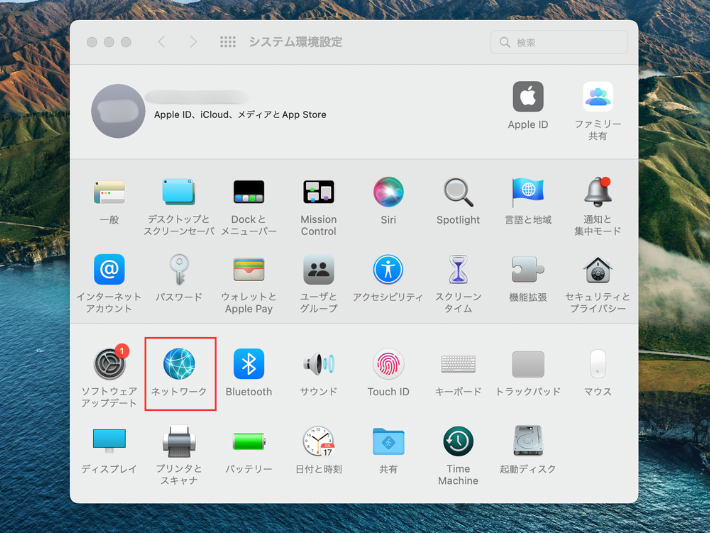Go forward with the right chevron
Viewport: 710px width, 533px height.
pyautogui.click(x=193, y=42)
